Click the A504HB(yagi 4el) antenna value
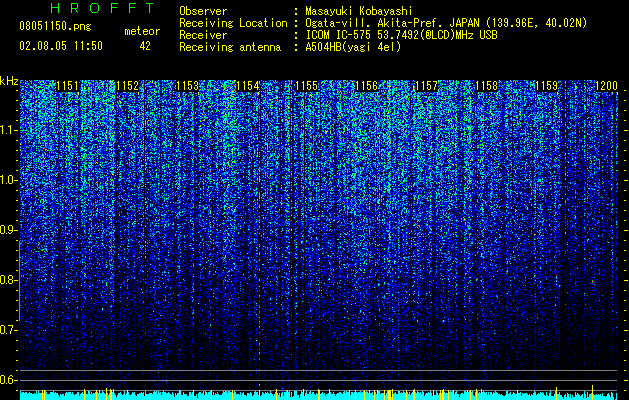Viewport: 629px width, 400px height. click(353, 47)
